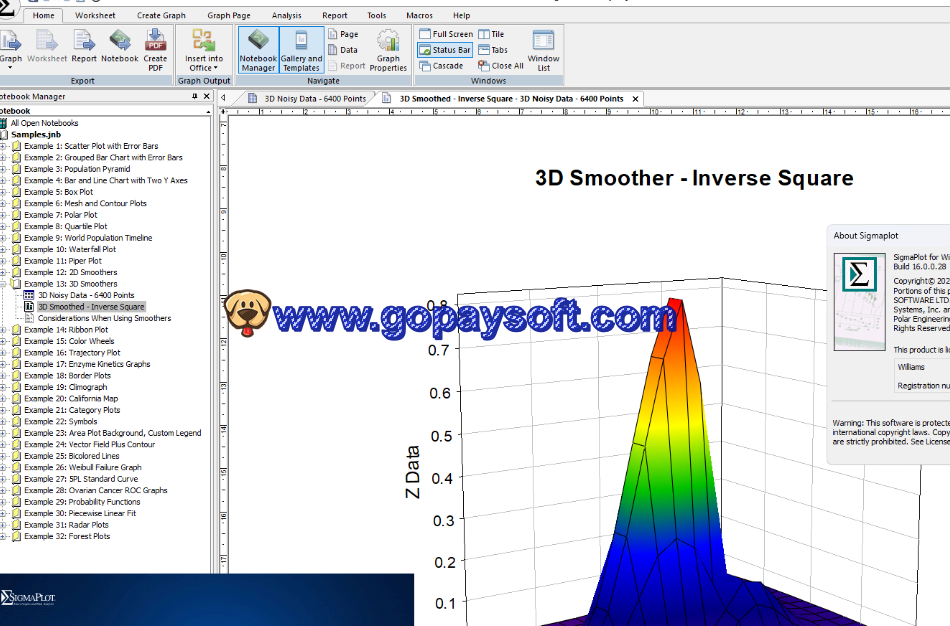Close the Notebook Manager panel
The height and width of the screenshot is (626, 950).
207,96
